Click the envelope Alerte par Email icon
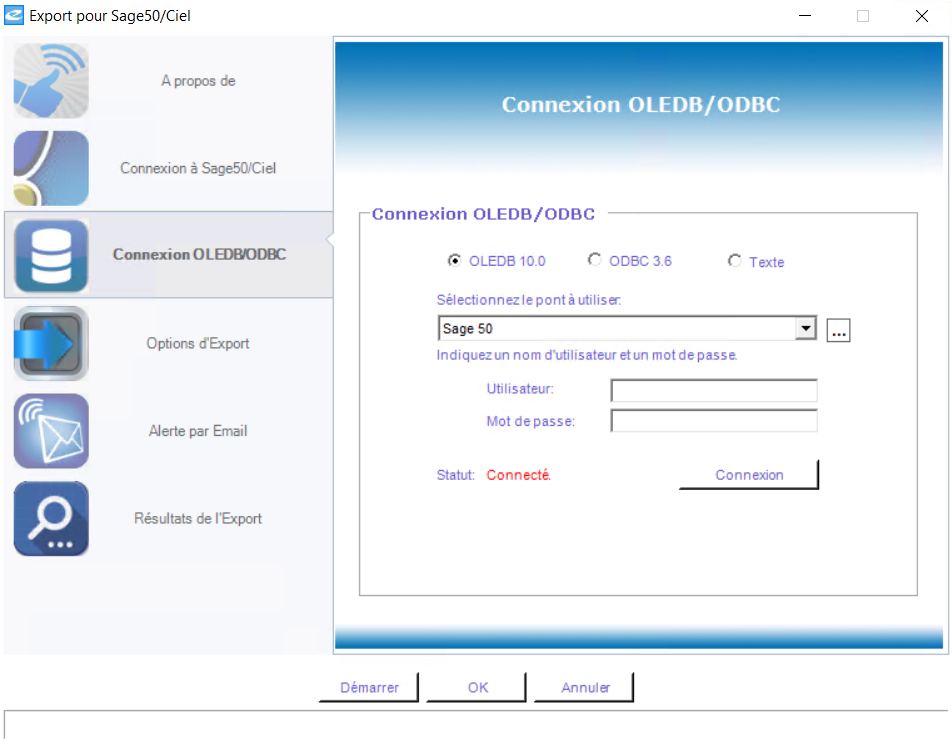952x744 pixels. pos(51,431)
